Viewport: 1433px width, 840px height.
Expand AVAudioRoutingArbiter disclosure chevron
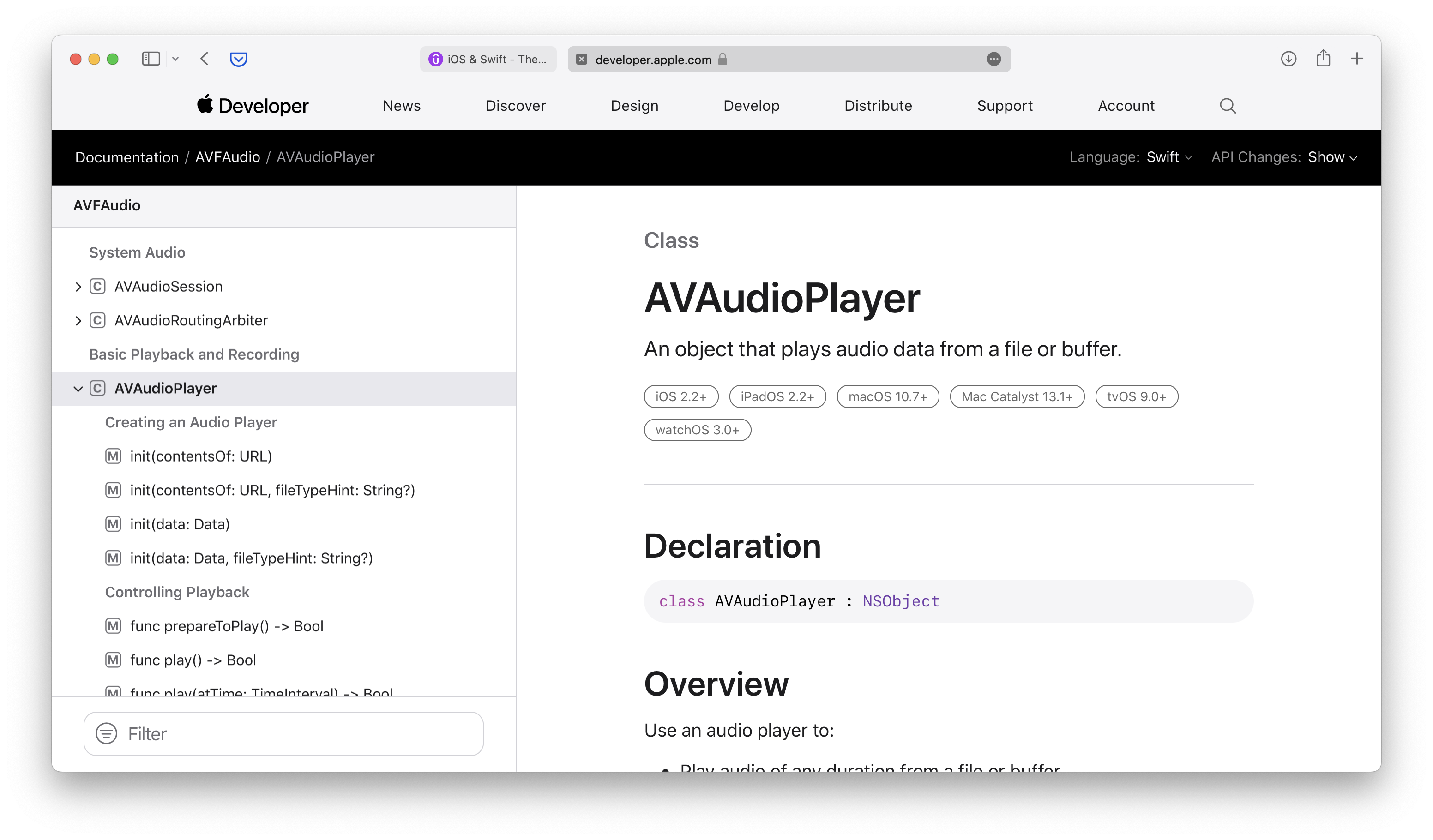78,321
